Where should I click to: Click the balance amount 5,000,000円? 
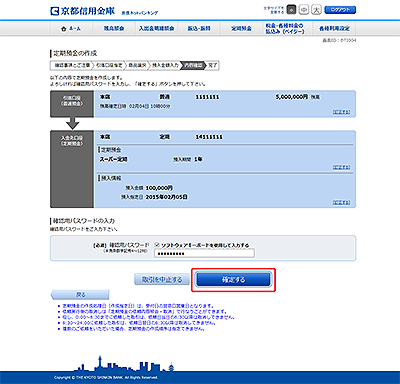coord(292,97)
